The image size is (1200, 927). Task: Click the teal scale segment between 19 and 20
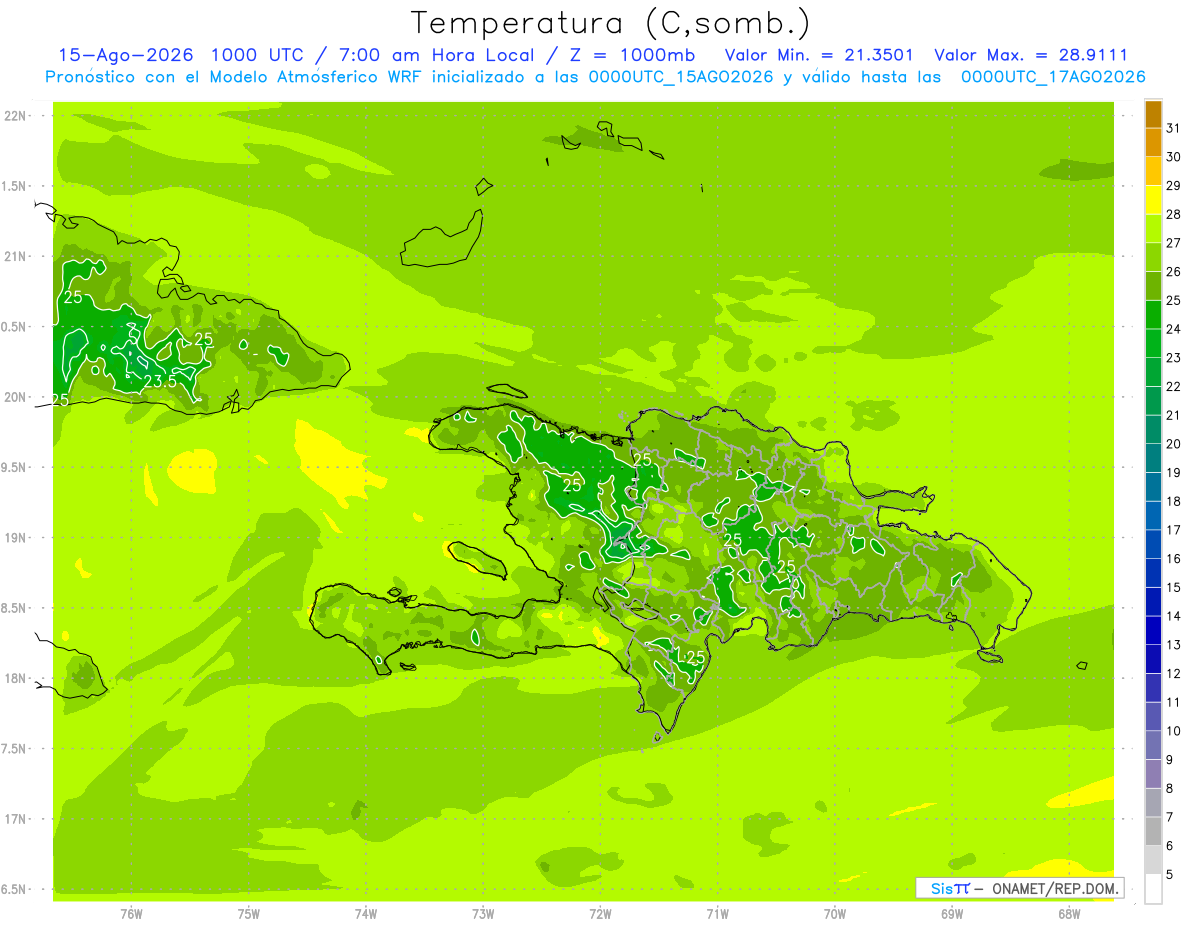(1153, 458)
